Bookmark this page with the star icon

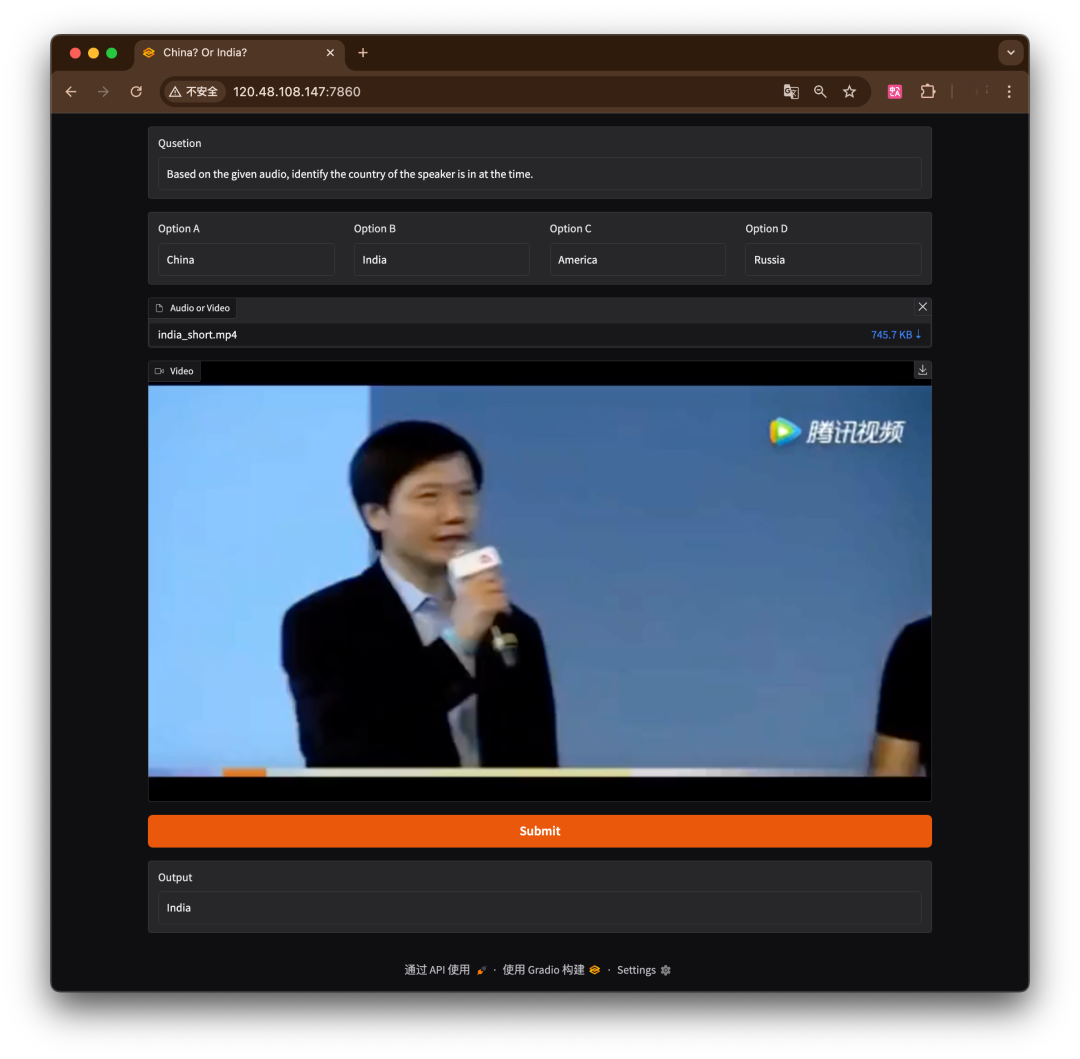849,92
